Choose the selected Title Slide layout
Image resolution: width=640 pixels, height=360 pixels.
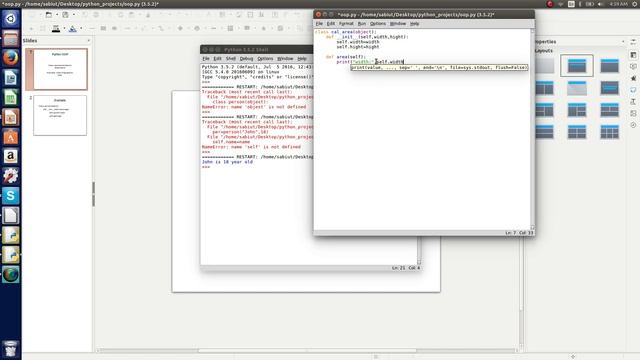pyautogui.click(x=577, y=66)
